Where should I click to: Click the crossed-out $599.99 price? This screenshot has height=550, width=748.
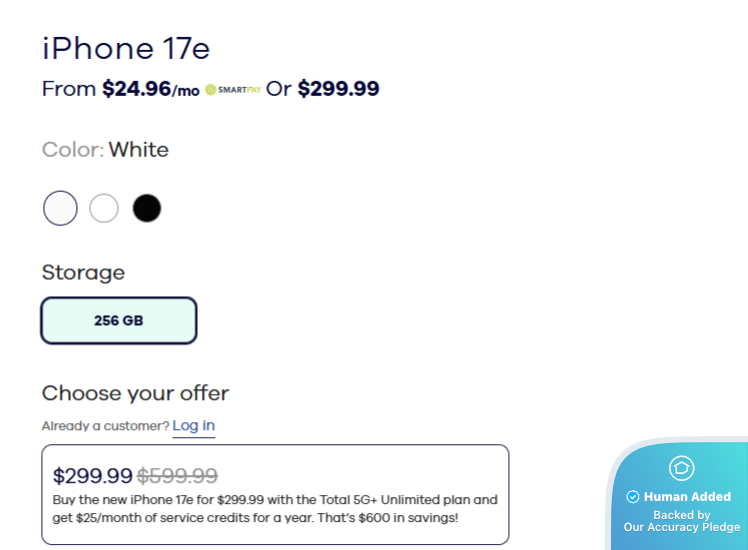click(177, 476)
